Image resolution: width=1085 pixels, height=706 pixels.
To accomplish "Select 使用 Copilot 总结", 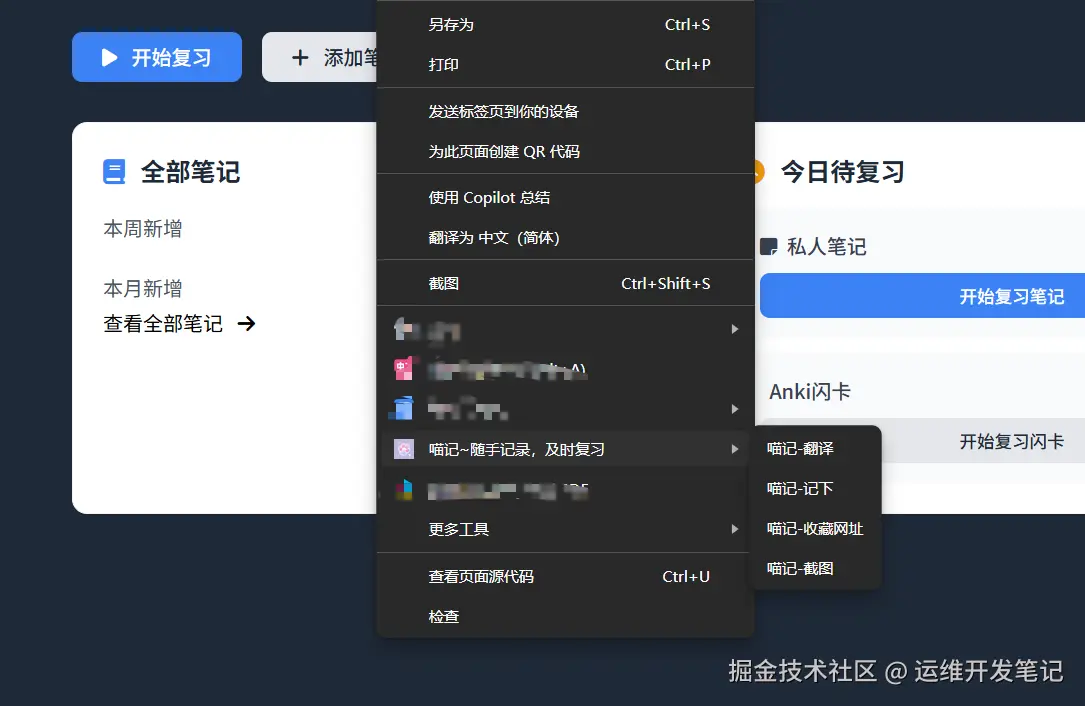I will (565, 198).
